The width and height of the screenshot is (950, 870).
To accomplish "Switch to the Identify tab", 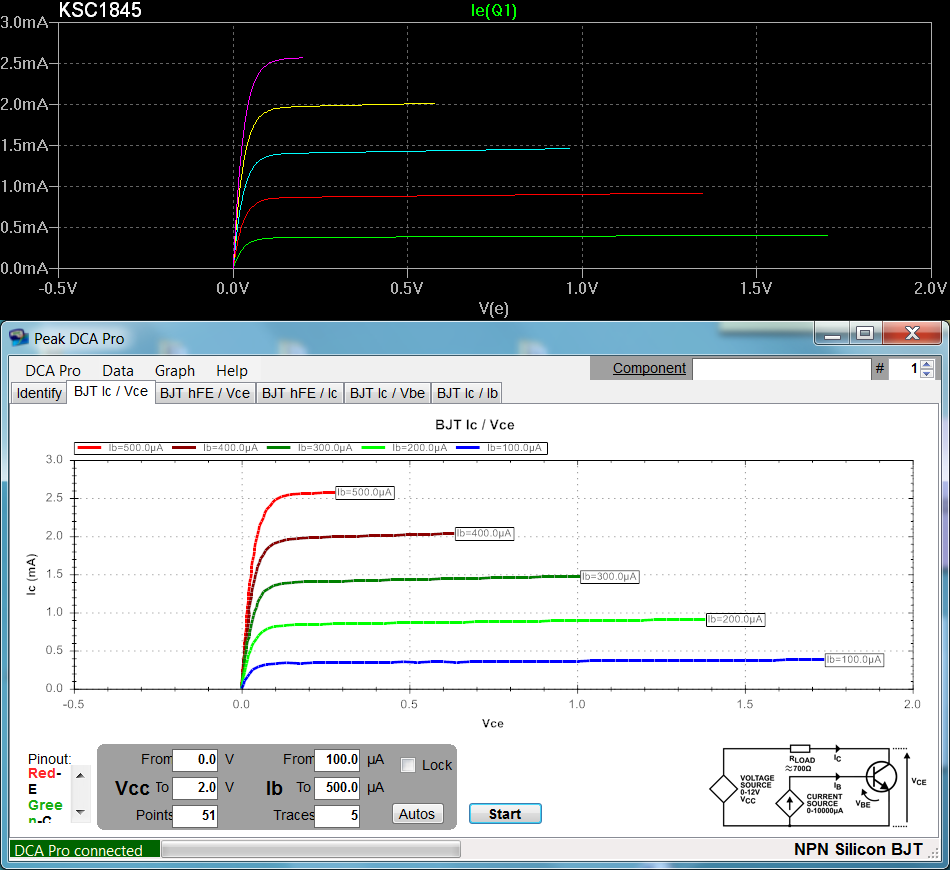I will click(x=39, y=393).
